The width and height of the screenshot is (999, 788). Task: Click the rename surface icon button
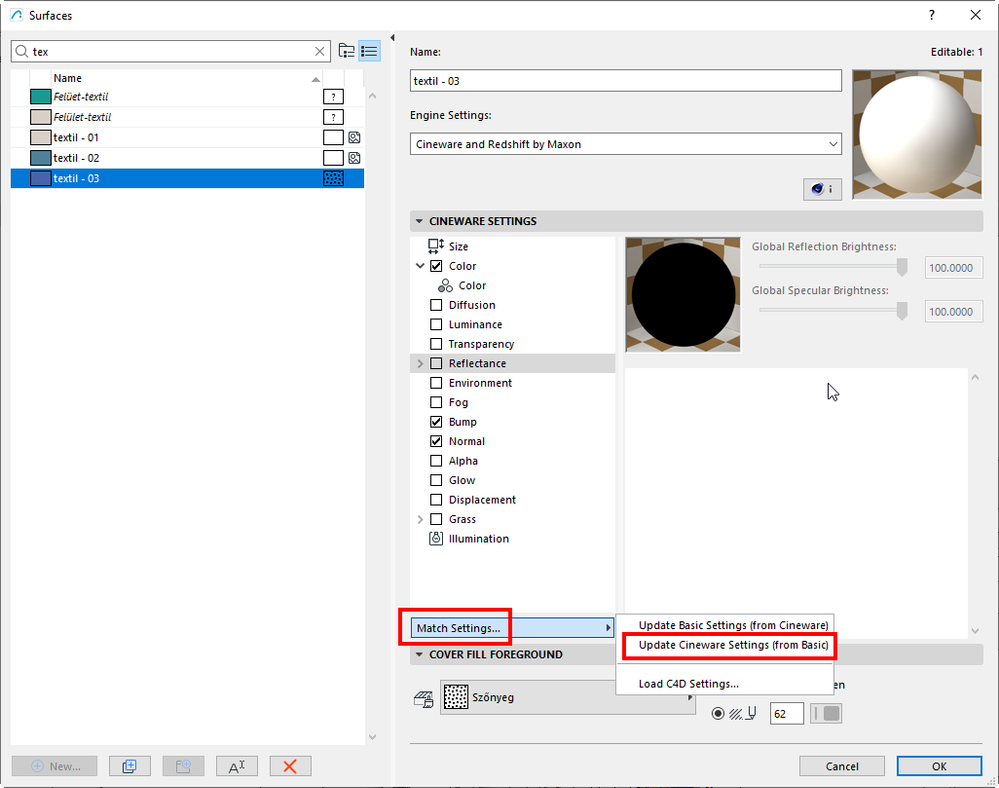[x=236, y=766]
